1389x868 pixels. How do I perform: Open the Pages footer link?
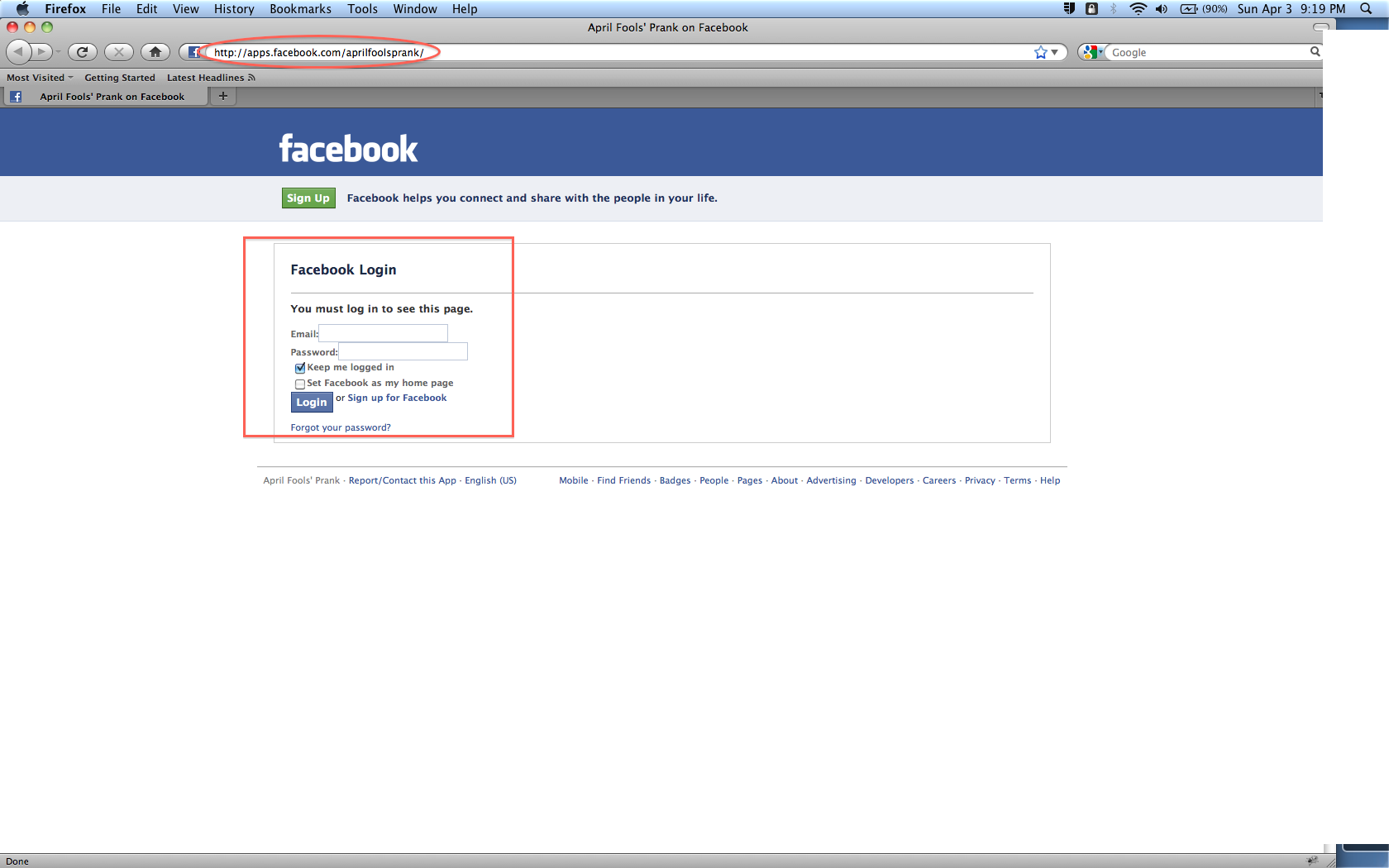coord(750,480)
